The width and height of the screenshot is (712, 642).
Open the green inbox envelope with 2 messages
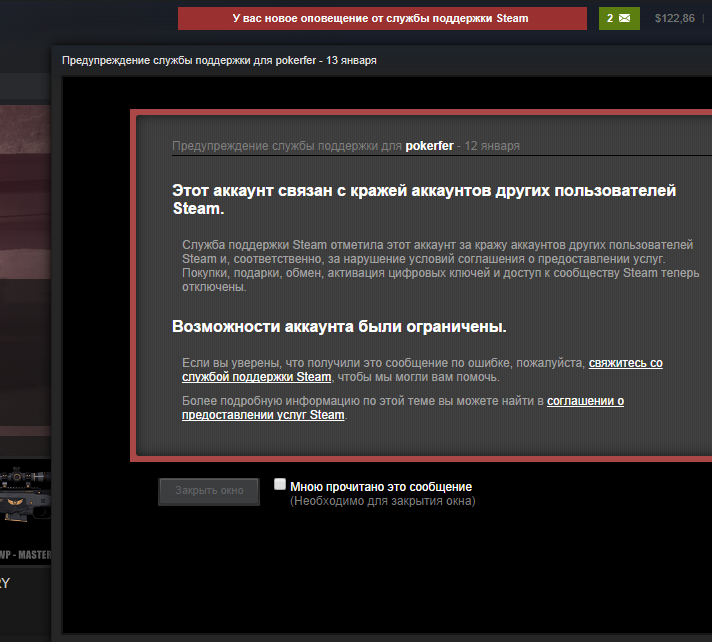619,19
